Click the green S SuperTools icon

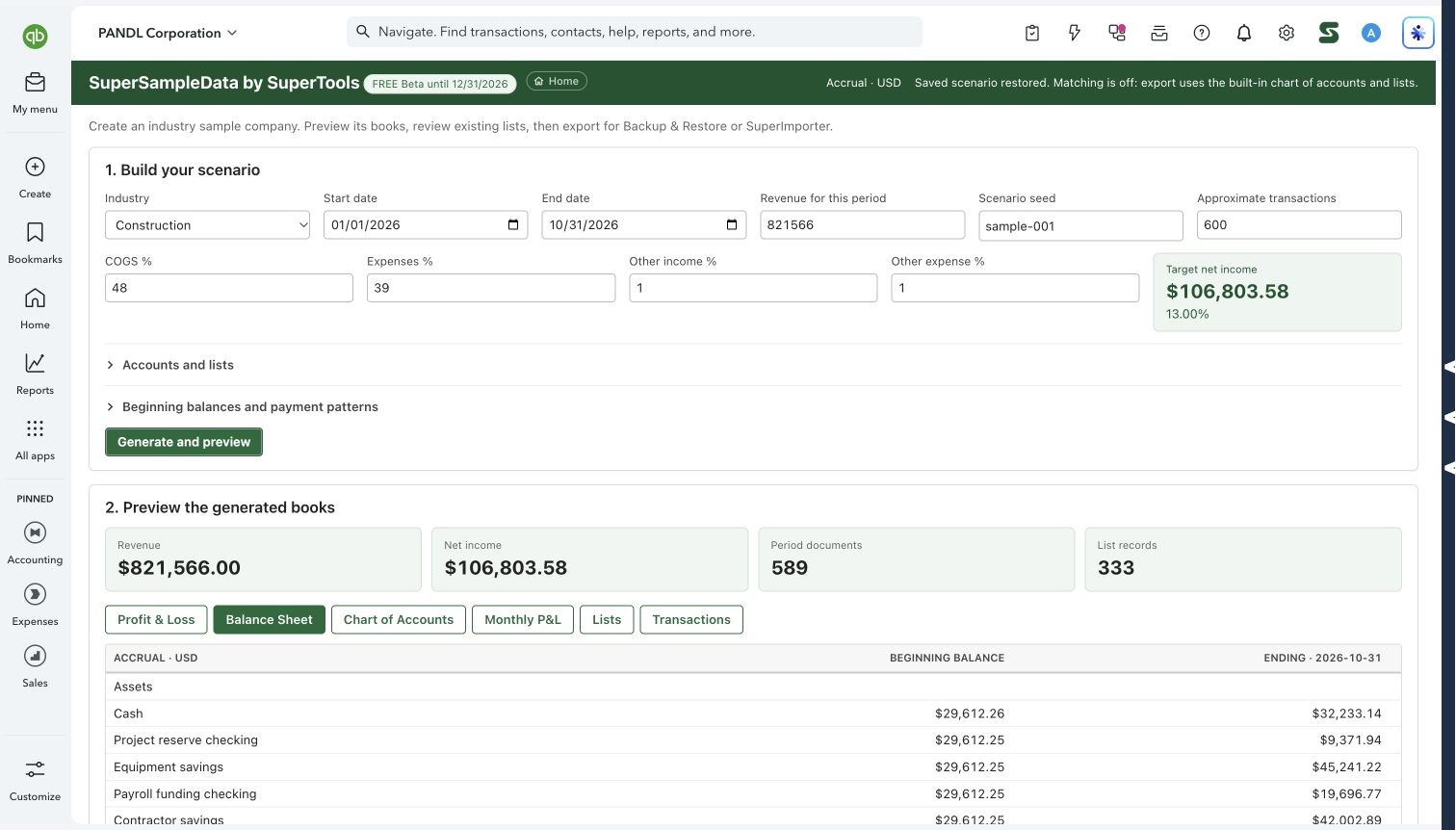tap(1329, 33)
